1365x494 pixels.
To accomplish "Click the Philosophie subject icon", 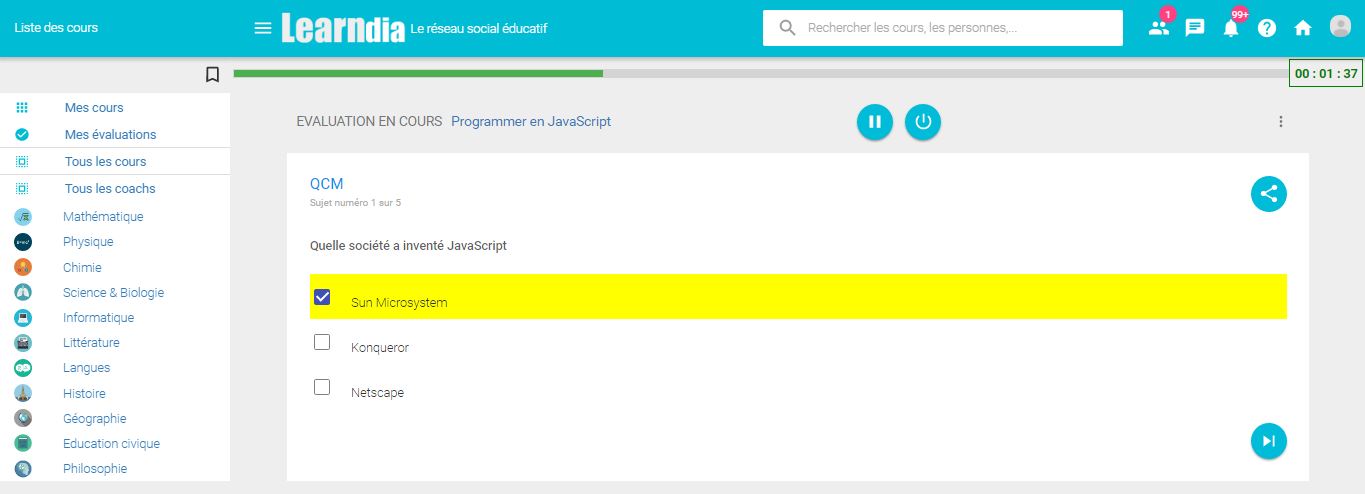I will click(23, 468).
